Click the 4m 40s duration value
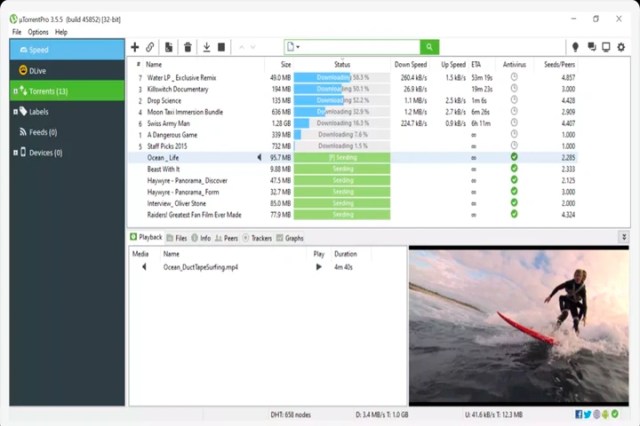640x426 pixels. (343, 267)
